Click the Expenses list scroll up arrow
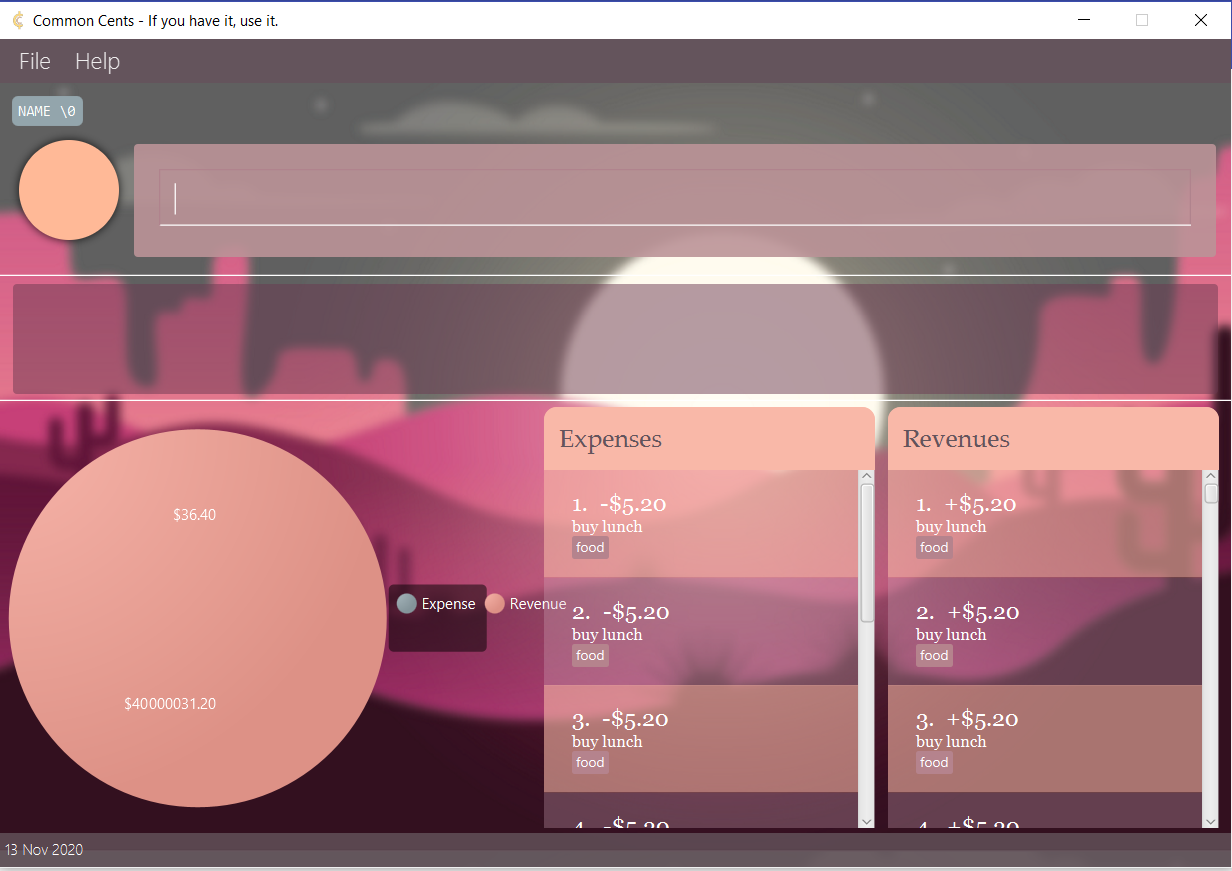 click(x=867, y=477)
